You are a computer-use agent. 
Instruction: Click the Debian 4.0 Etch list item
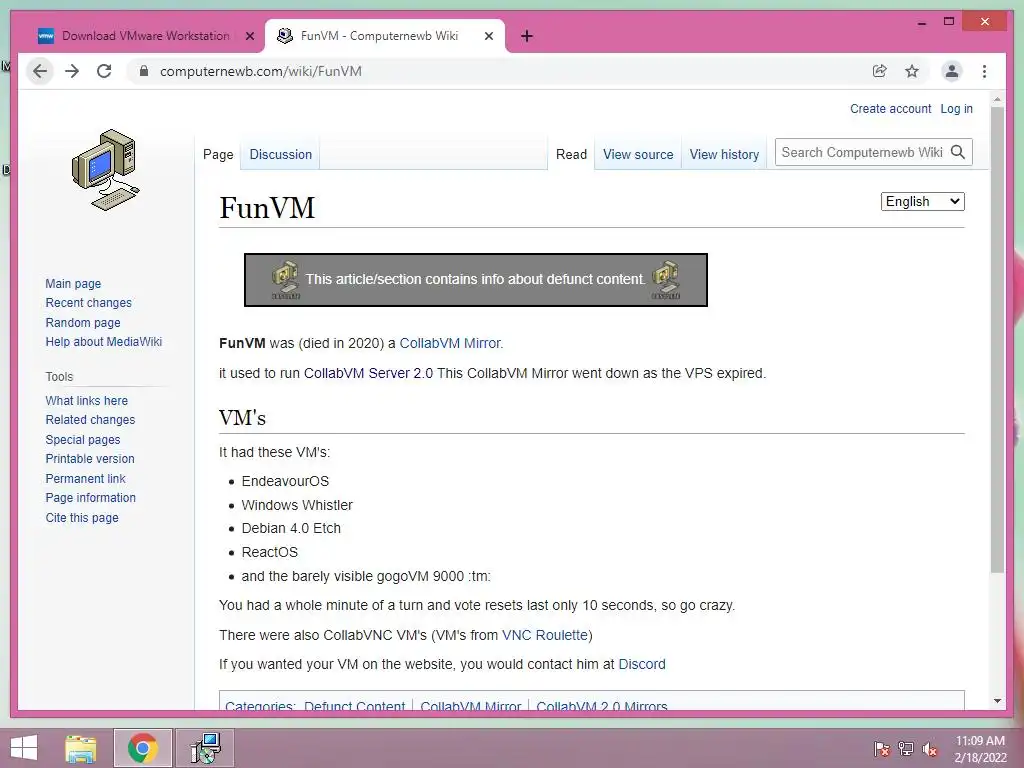click(291, 528)
